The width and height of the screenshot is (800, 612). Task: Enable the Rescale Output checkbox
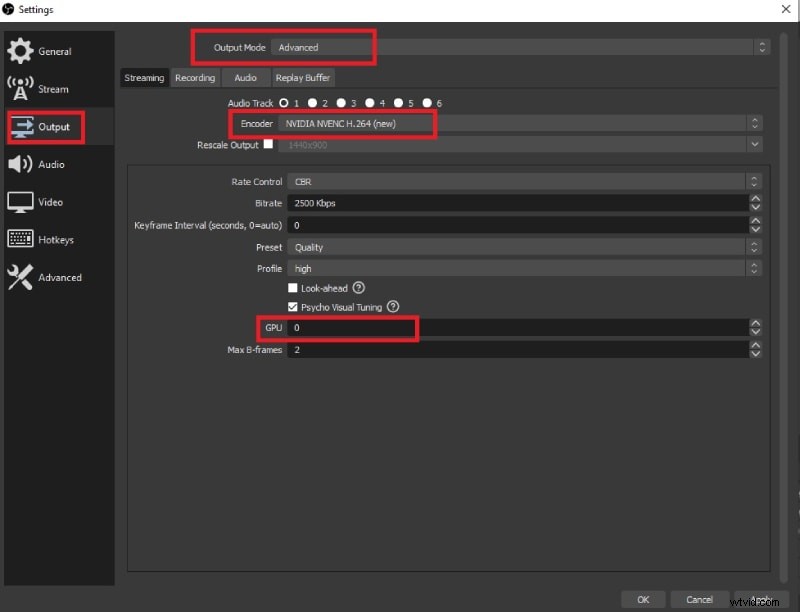pyautogui.click(x=268, y=144)
